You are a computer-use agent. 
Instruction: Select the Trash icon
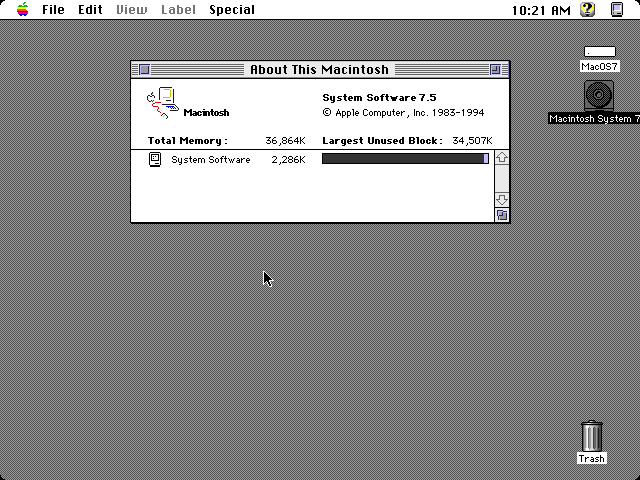(x=591, y=436)
